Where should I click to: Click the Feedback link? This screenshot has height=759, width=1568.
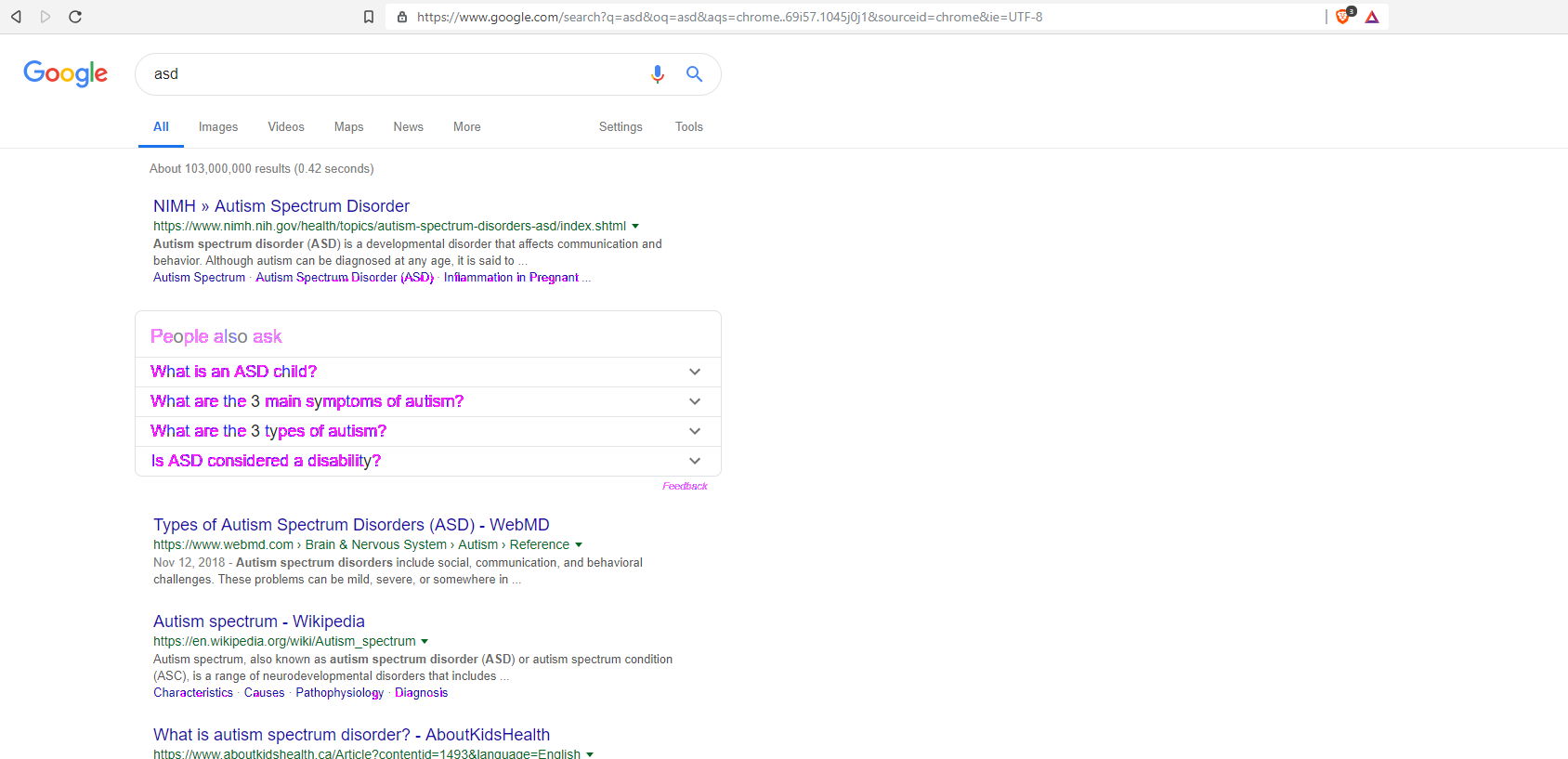point(685,486)
